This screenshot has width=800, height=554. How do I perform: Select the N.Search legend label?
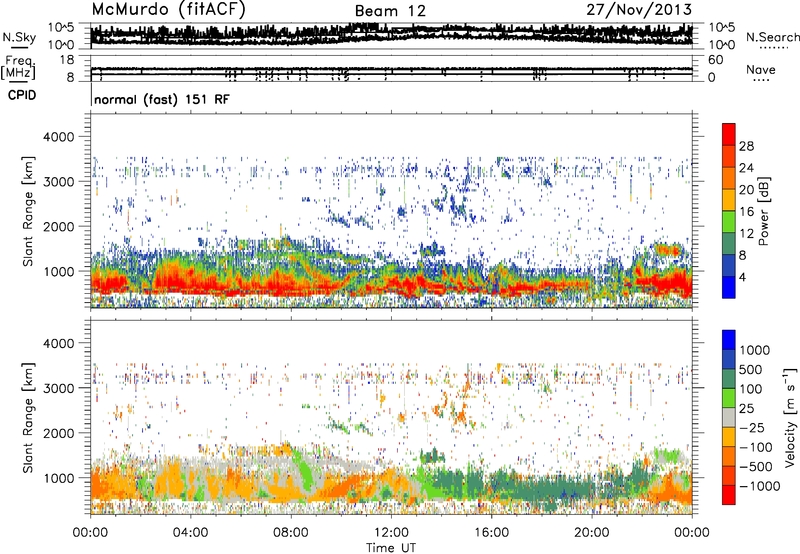(x=773, y=37)
